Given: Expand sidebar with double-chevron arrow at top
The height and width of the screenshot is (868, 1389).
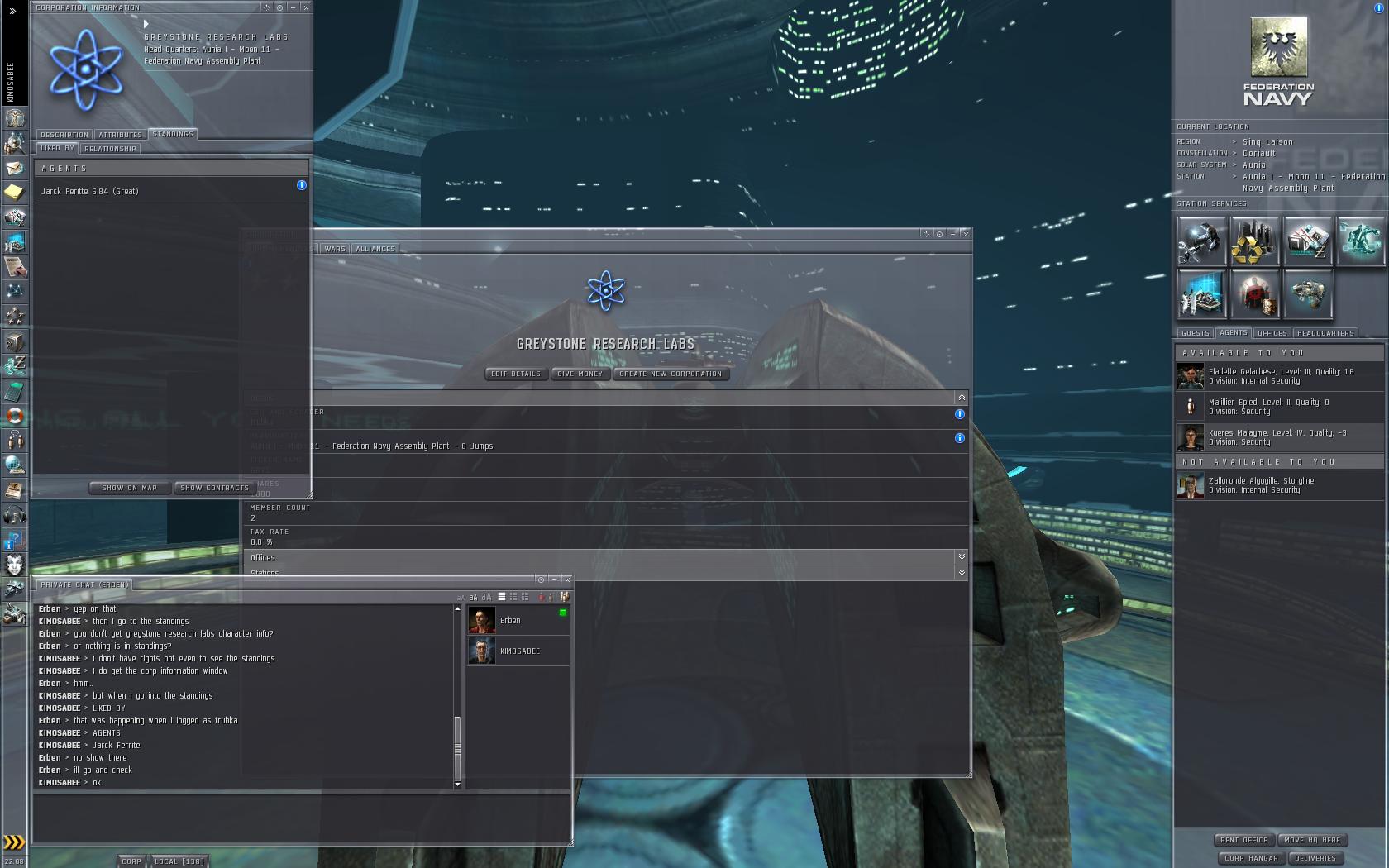Looking at the screenshot, I should tap(12, 11).
